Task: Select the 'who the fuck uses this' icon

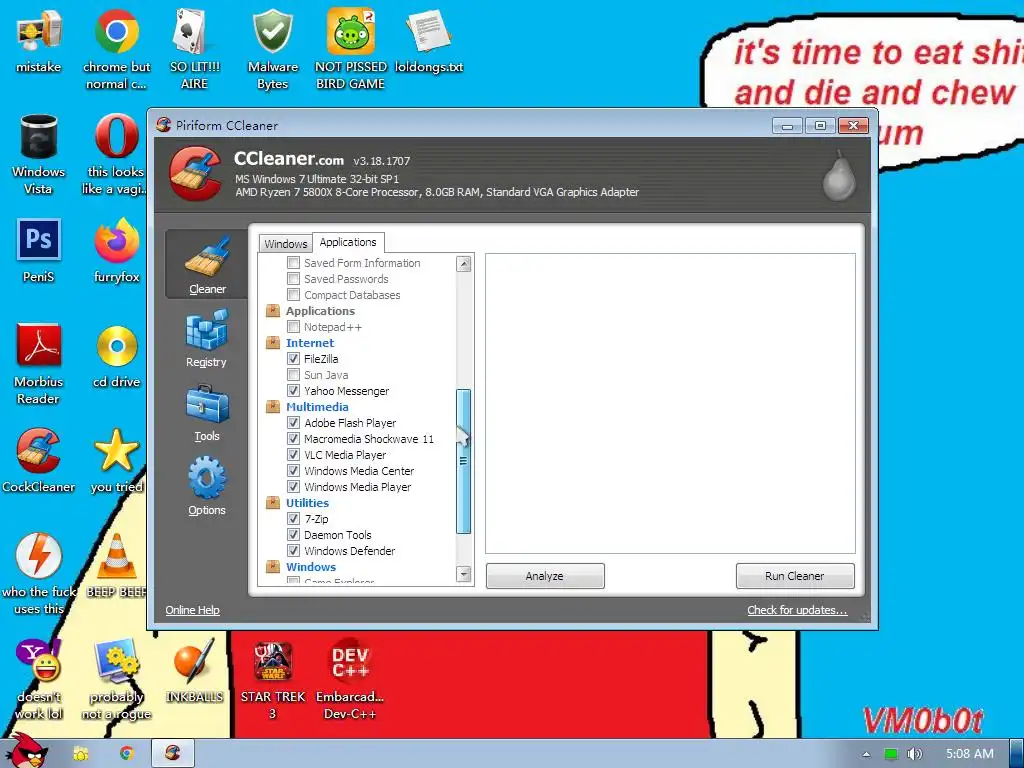Action: coord(39,575)
